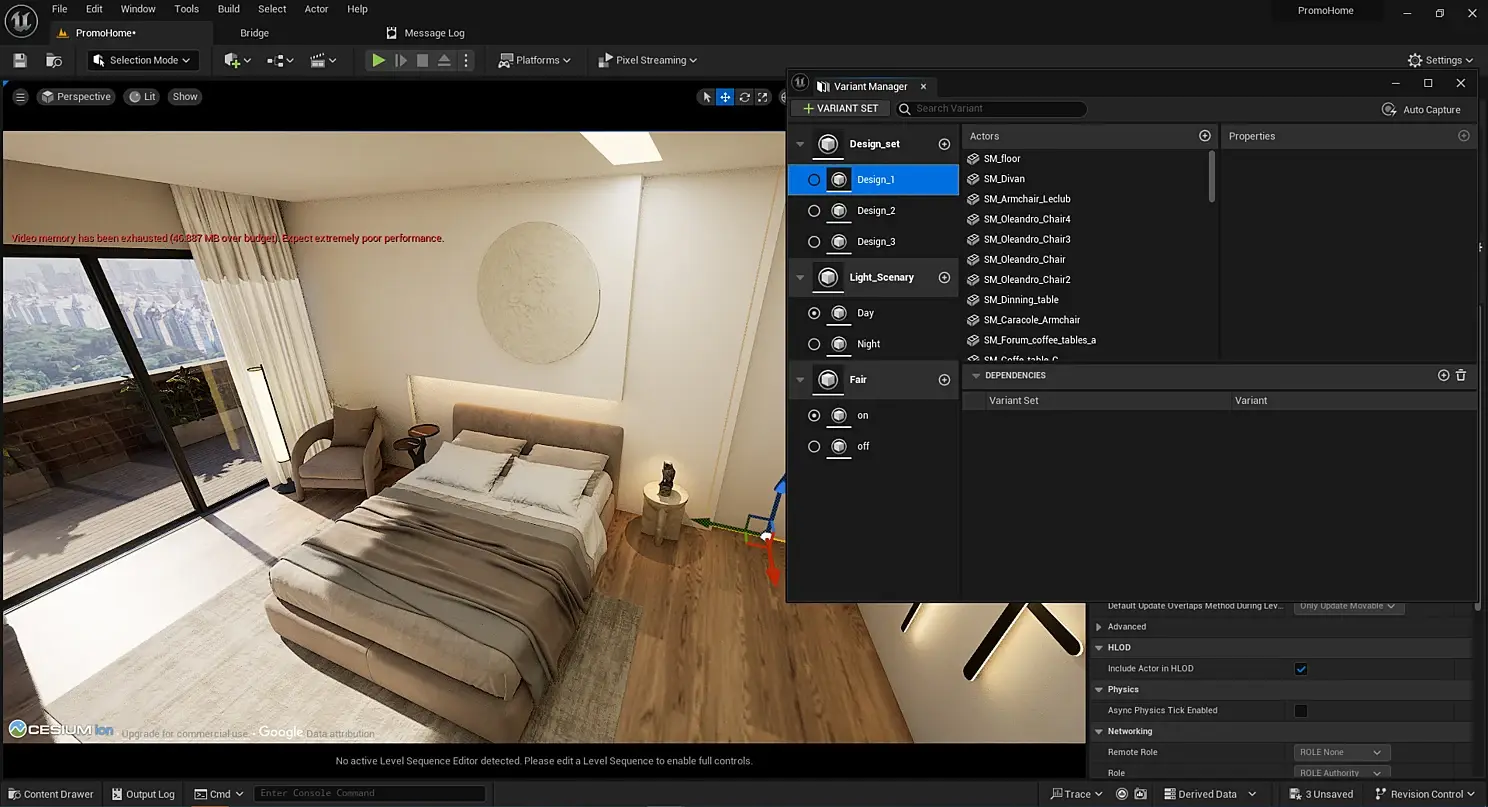The height and width of the screenshot is (807, 1488).
Task: Open the Selection Mode dropdown
Action: [143, 60]
